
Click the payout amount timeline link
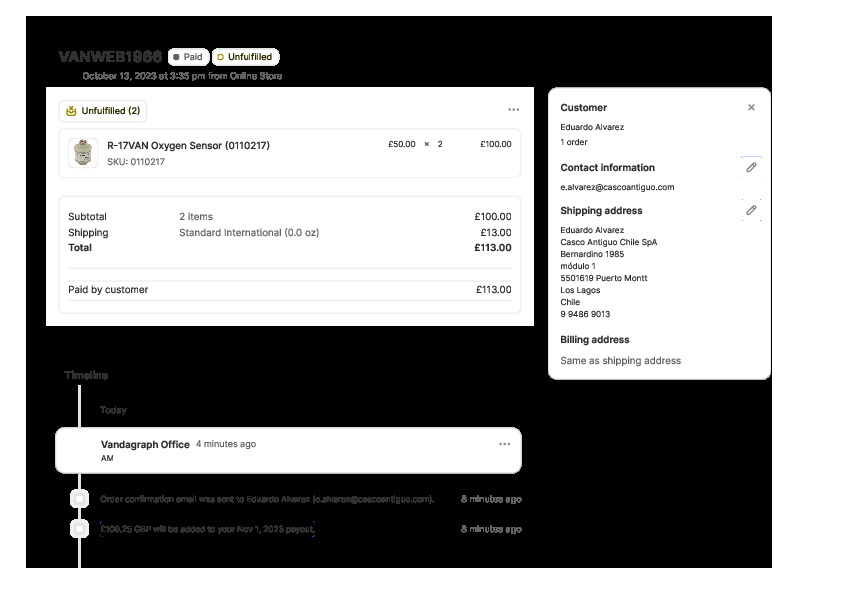[x=208, y=529]
